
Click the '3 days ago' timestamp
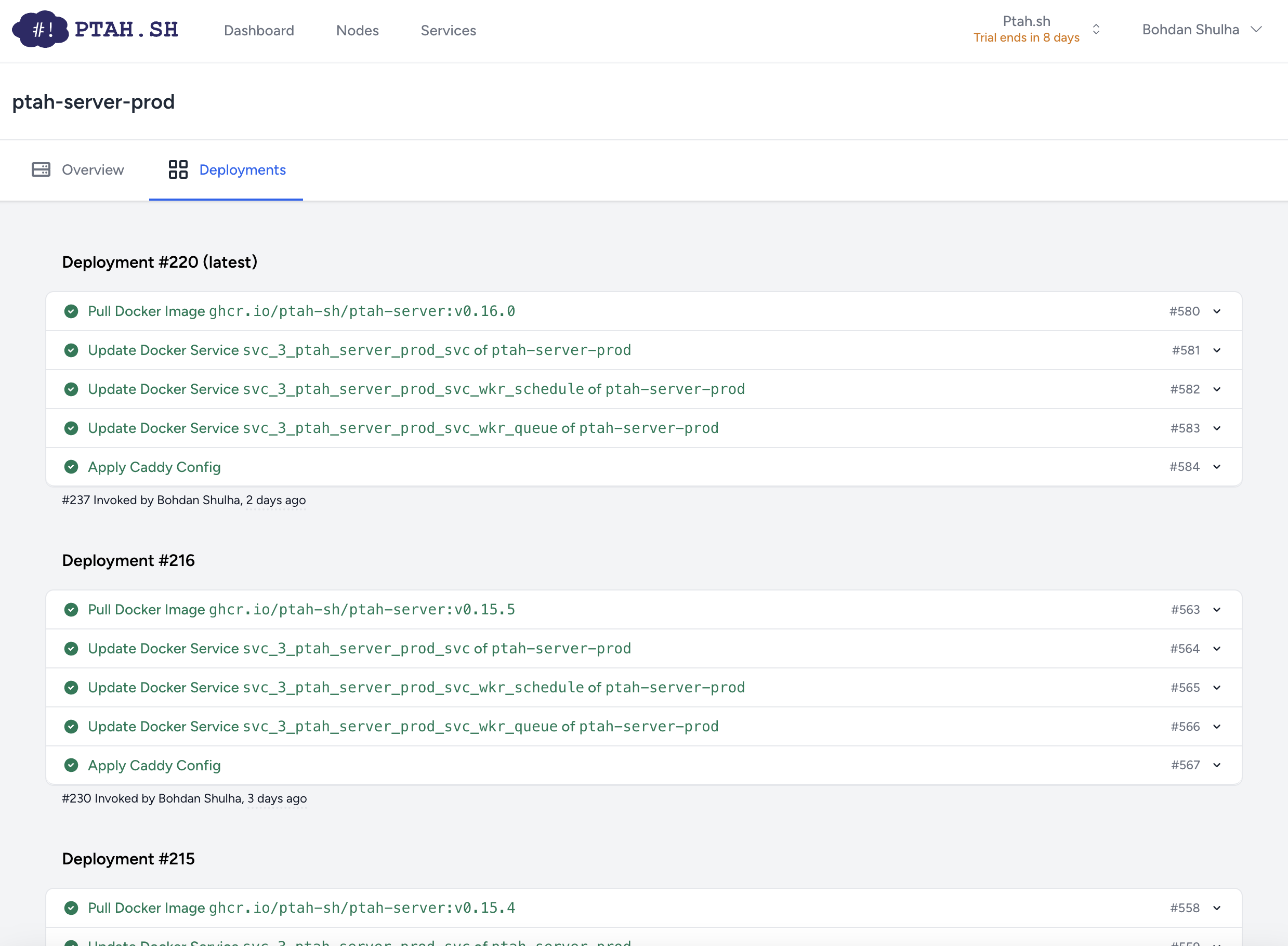[x=277, y=799]
